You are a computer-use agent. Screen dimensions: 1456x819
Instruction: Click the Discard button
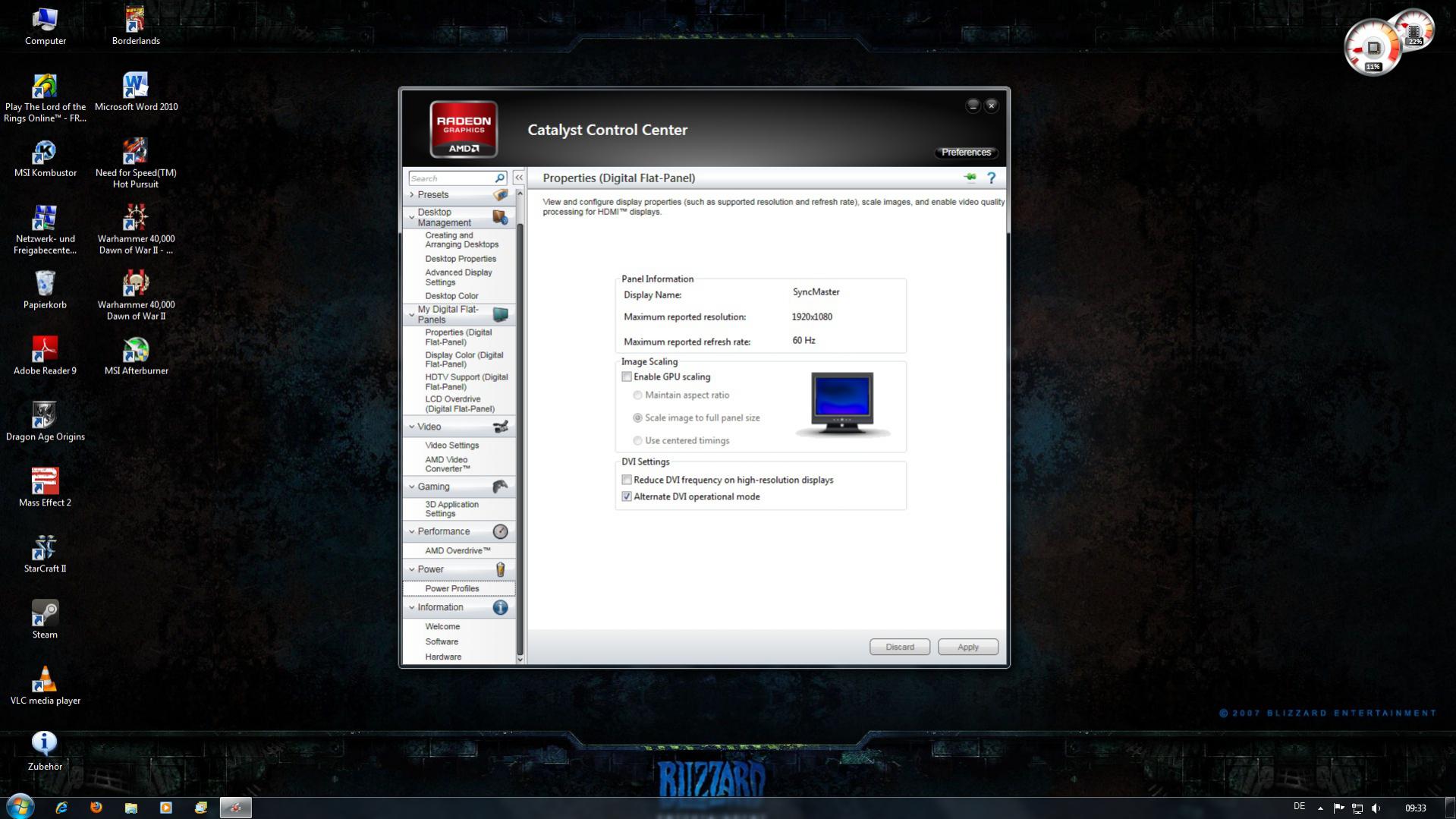[x=899, y=647]
